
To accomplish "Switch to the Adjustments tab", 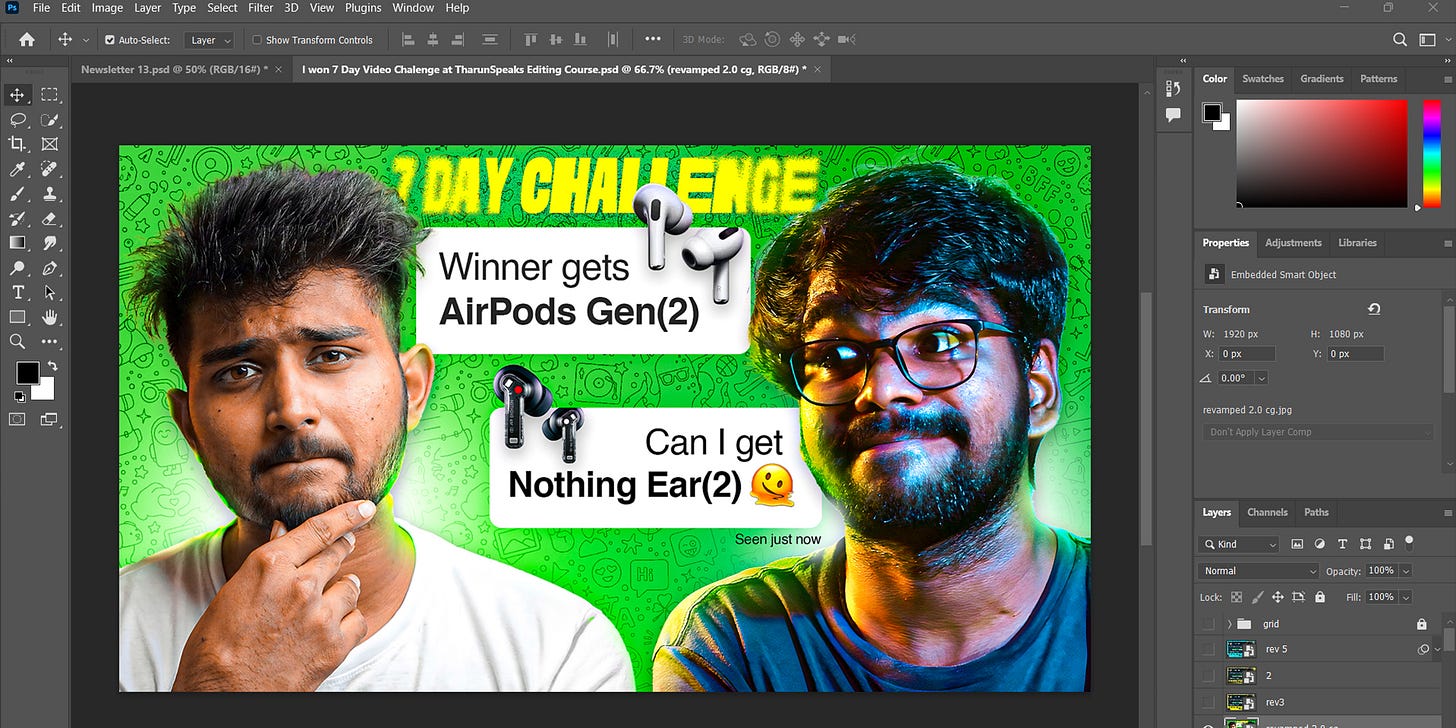I will [x=1293, y=243].
